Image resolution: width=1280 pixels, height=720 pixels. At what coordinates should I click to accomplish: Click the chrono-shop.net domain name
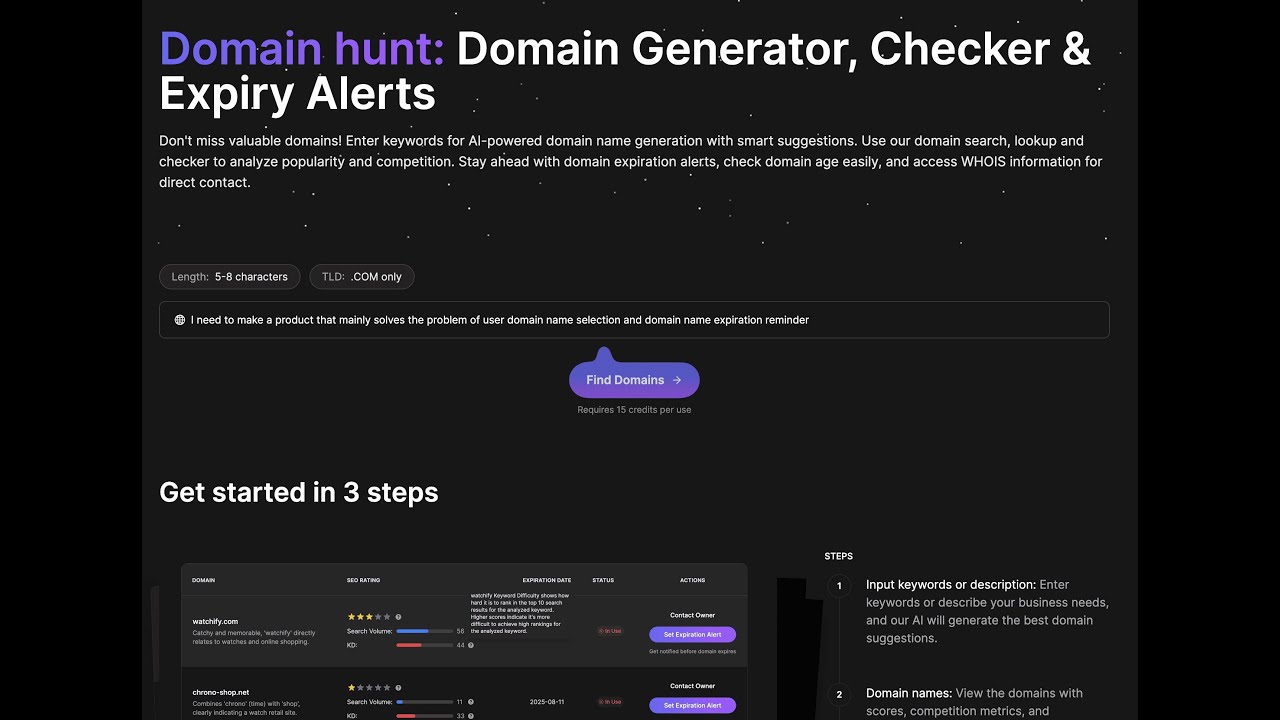(x=221, y=692)
